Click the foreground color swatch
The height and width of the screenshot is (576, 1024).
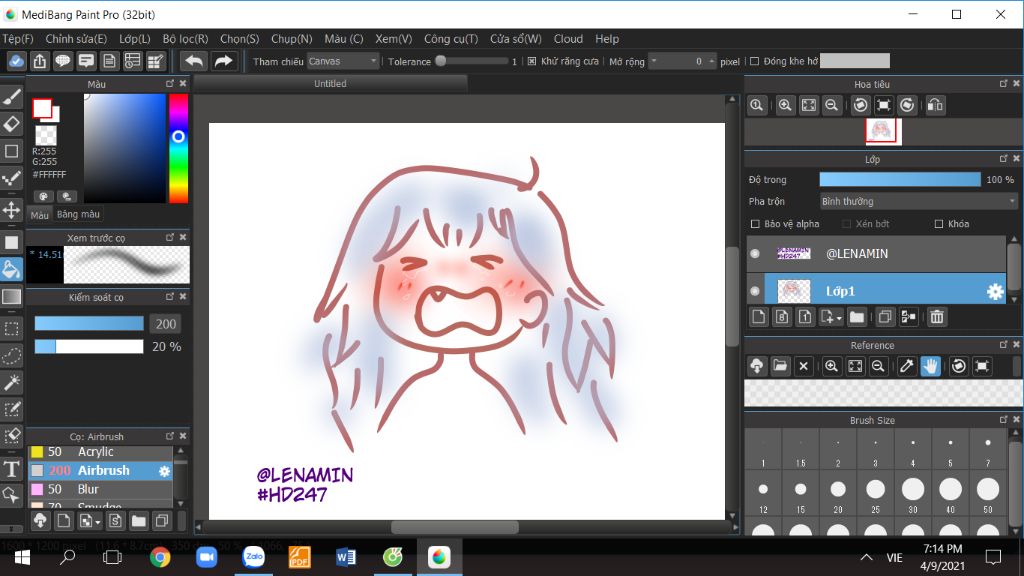42,108
